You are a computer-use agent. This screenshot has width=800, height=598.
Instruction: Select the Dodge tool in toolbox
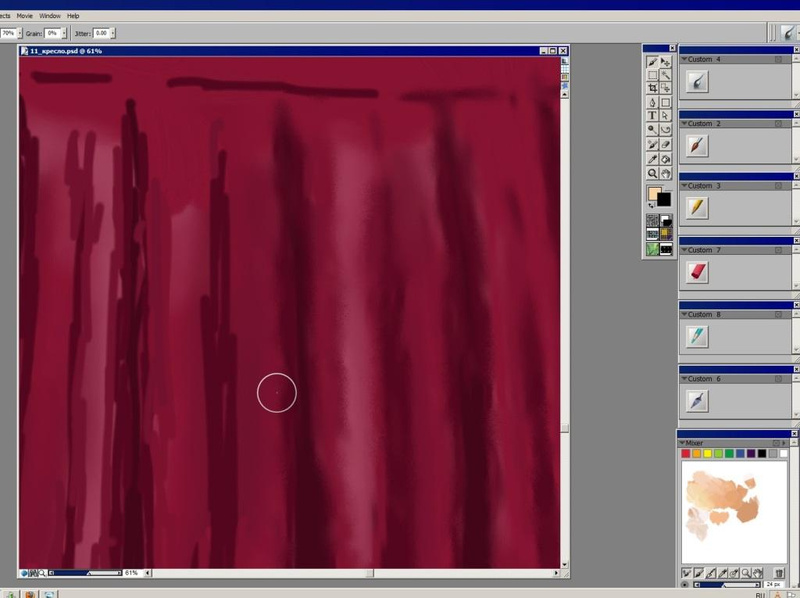(652, 130)
